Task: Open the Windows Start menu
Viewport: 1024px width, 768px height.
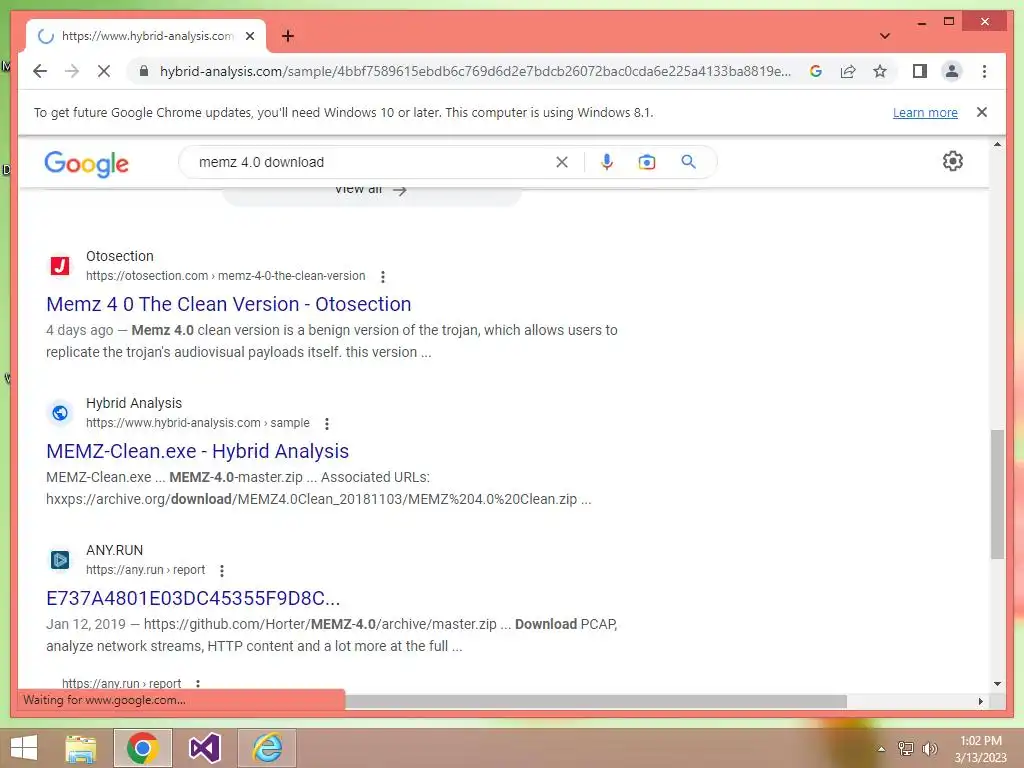Action: pos(24,748)
